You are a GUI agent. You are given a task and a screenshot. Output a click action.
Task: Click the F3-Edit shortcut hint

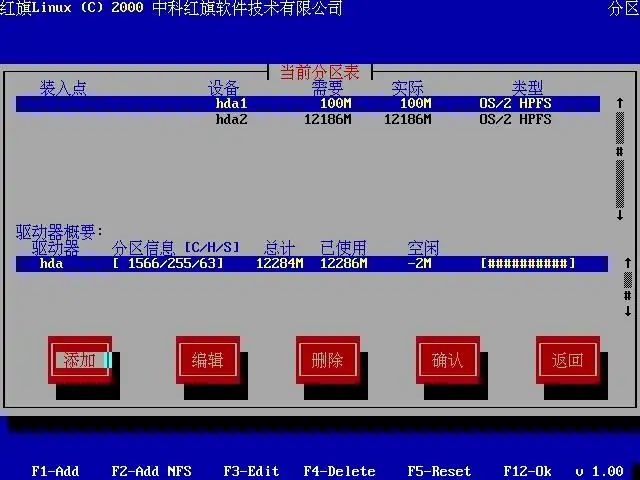pyautogui.click(x=251, y=471)
